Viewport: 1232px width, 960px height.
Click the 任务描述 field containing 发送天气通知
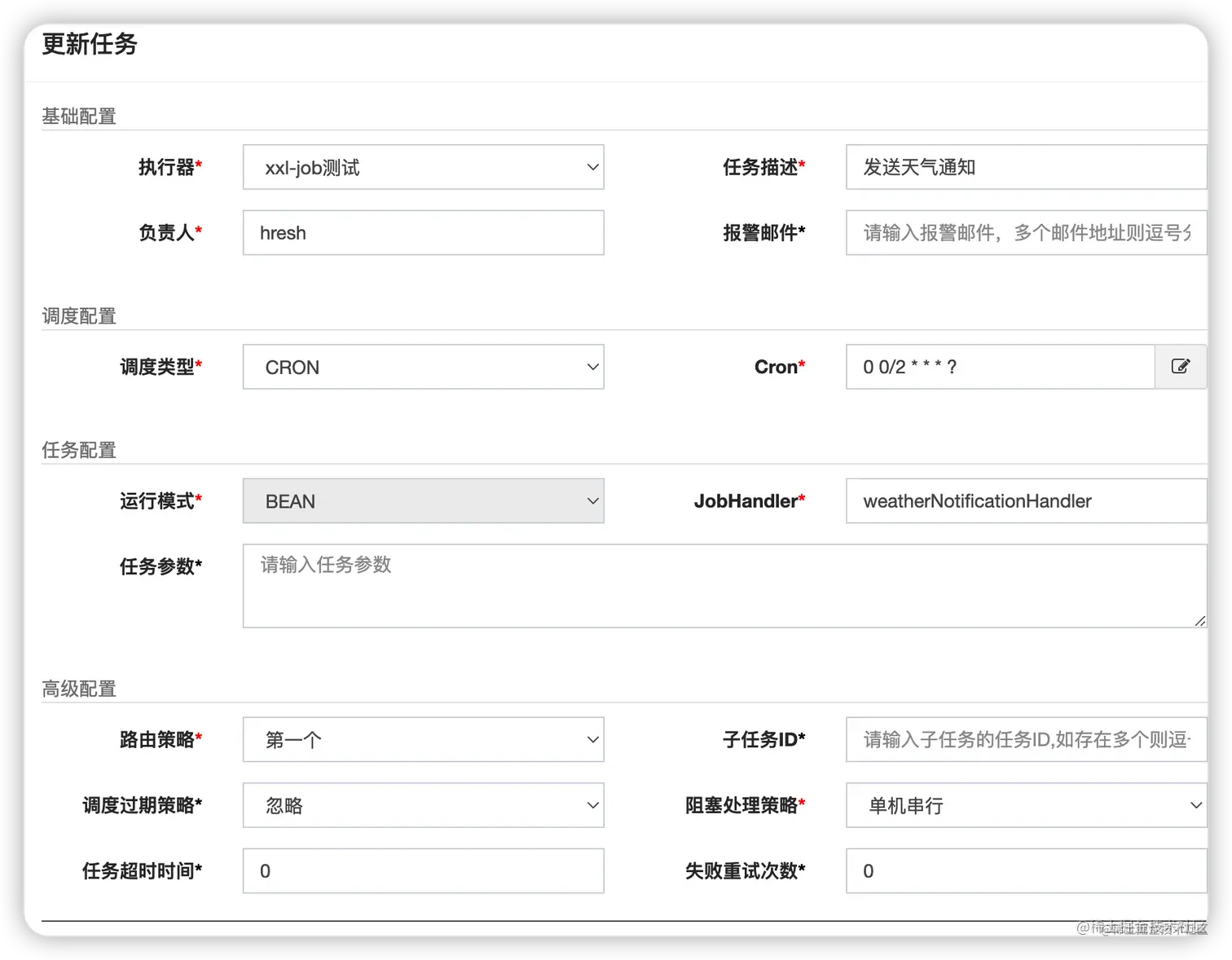point(1026,167)
